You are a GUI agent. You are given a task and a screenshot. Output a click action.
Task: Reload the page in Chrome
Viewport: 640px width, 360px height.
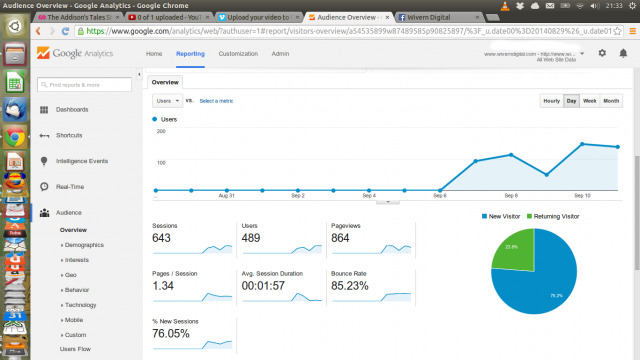pos(65,31)
